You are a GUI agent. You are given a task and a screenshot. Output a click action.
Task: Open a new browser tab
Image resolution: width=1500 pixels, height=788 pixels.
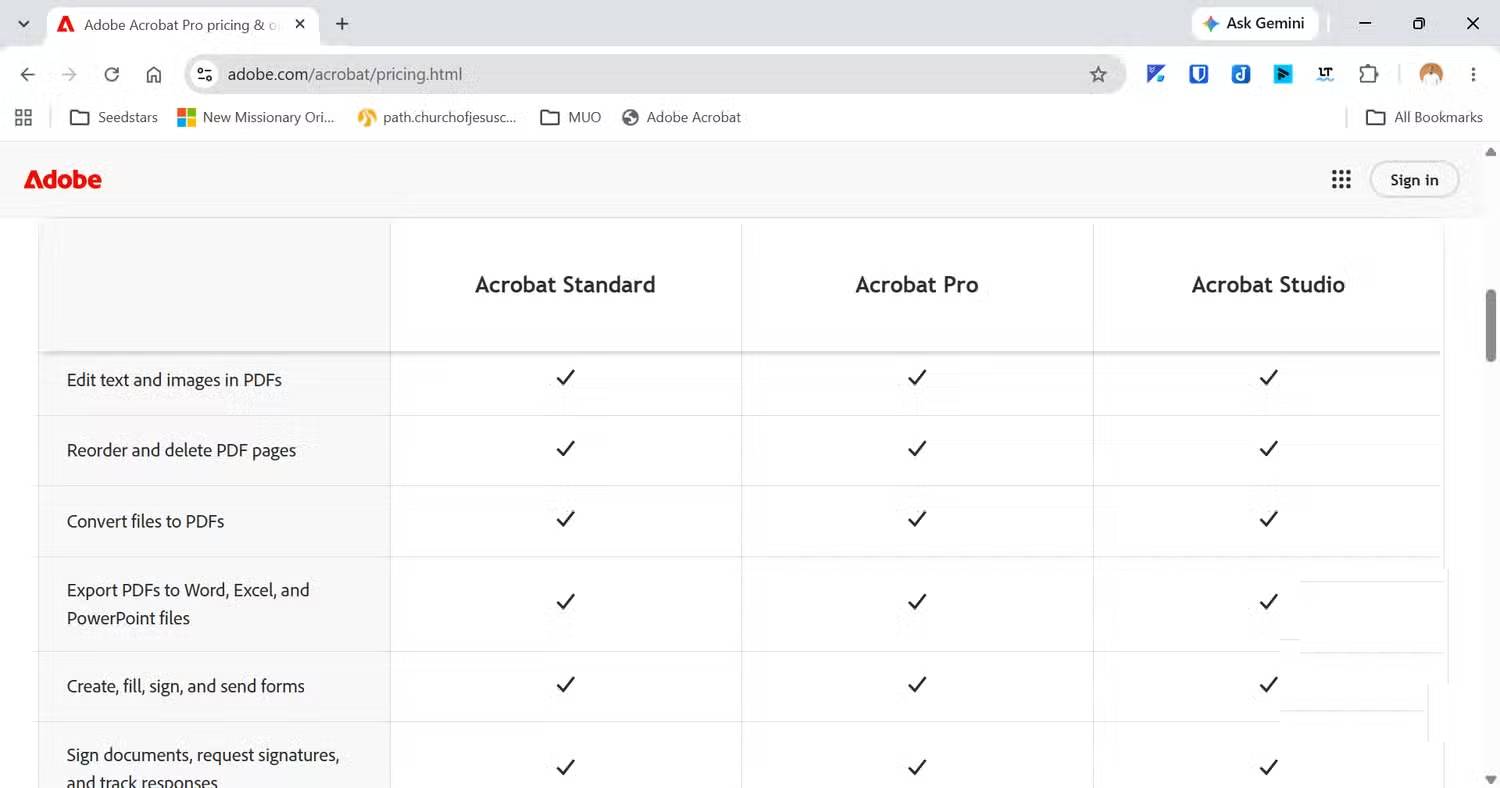(342, 24)
